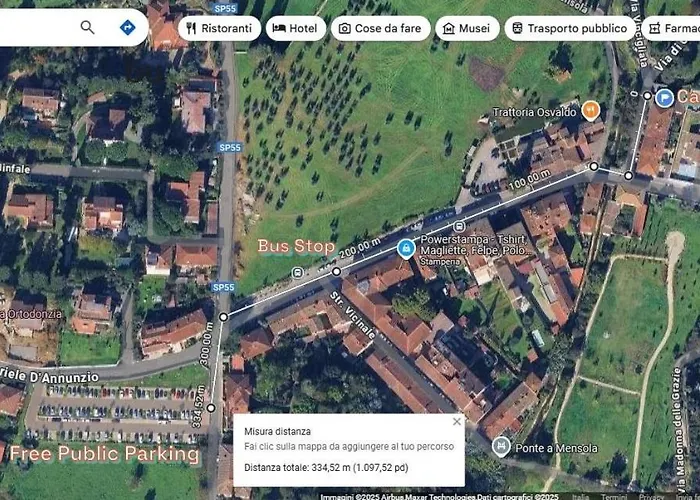Select the Hotel category chip
700x500 pixels.
pyautogui.click(x=296, y=29)
